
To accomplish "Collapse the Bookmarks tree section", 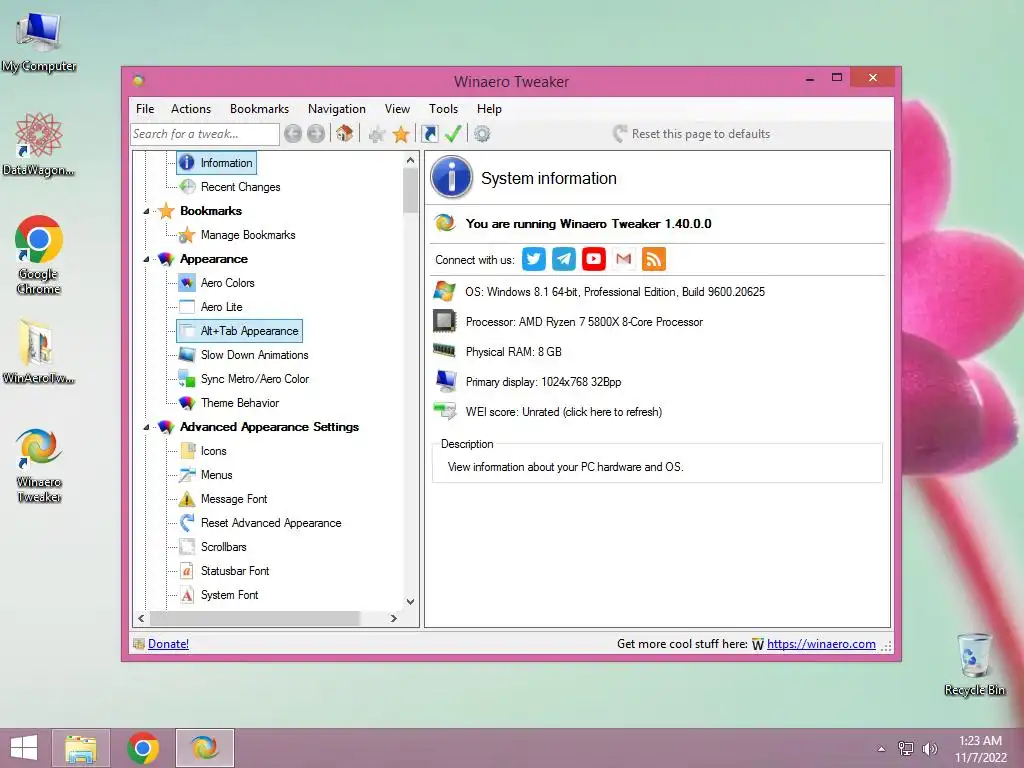I will coord(146,211).
